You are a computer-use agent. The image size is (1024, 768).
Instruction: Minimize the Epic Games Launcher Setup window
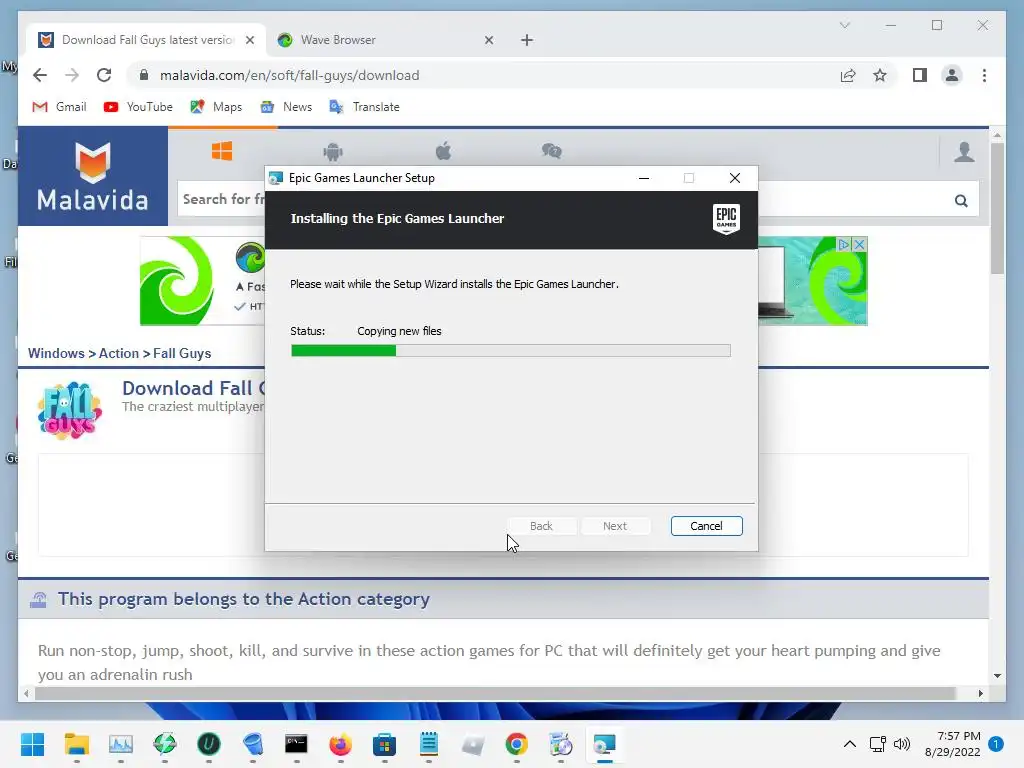coord(644,178)
